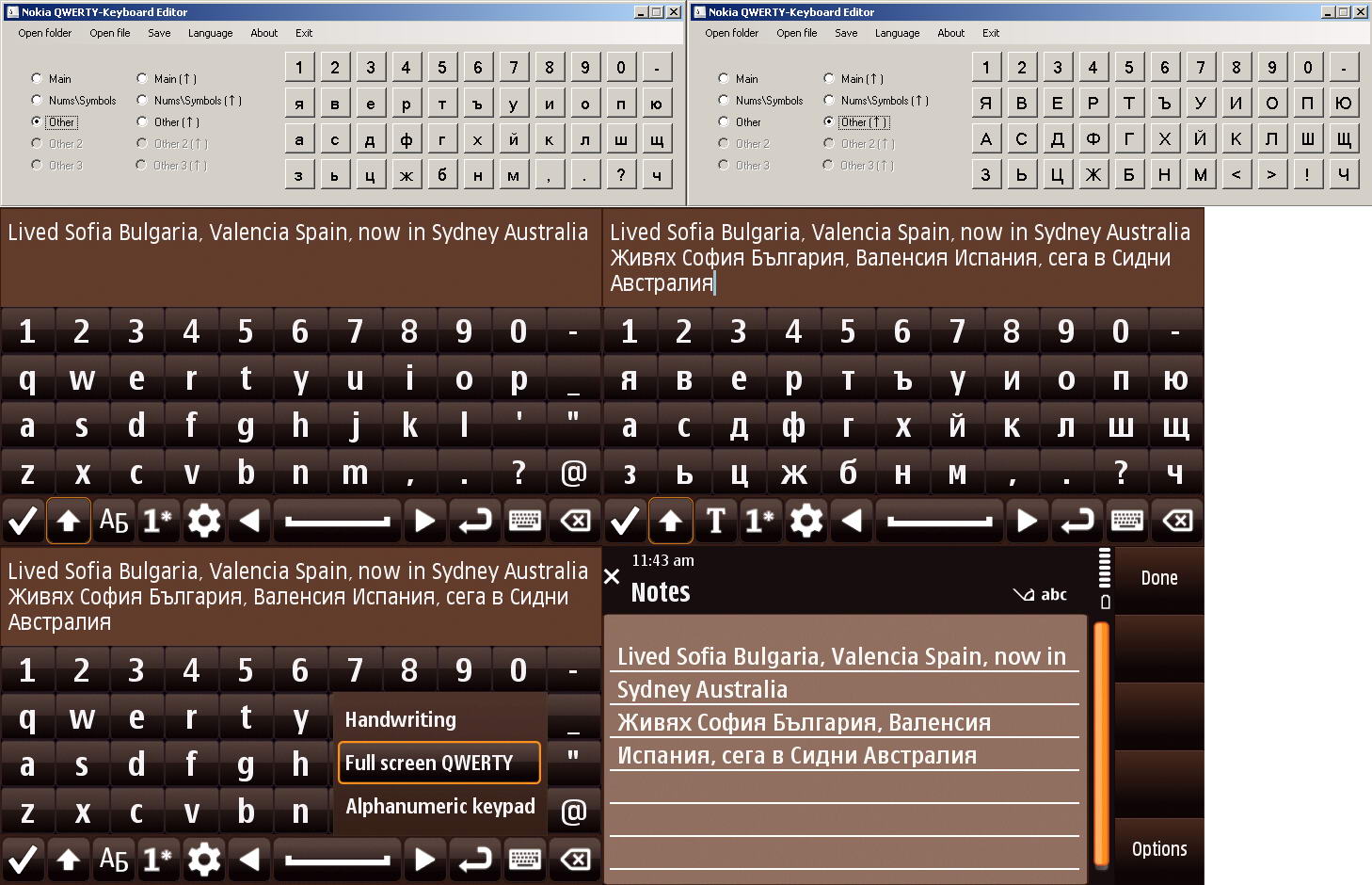Click Exit menu in right editor window

[x=991, y=33]
